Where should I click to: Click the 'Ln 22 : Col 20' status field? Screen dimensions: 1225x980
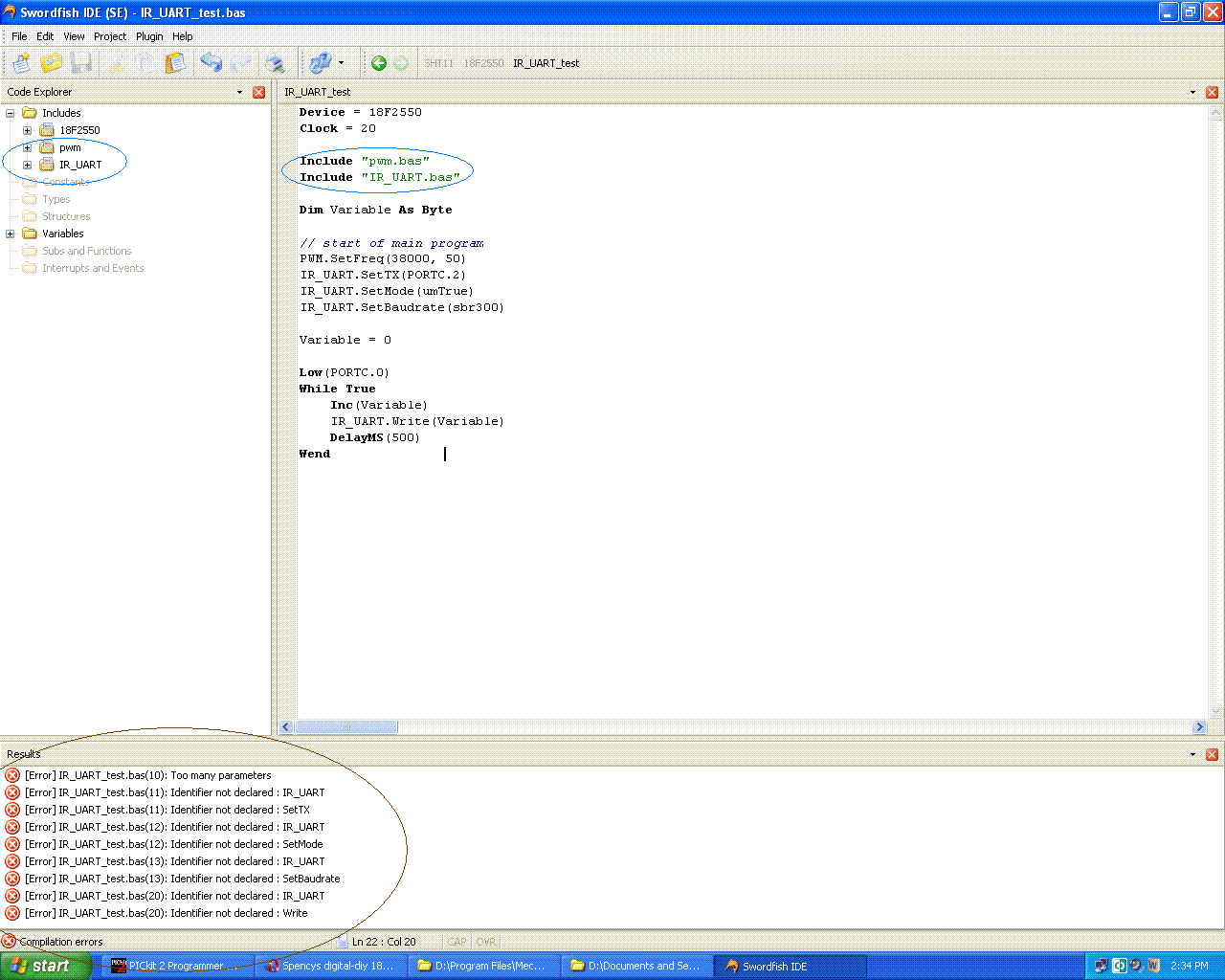pyautogui.click(x=384, y=942)
